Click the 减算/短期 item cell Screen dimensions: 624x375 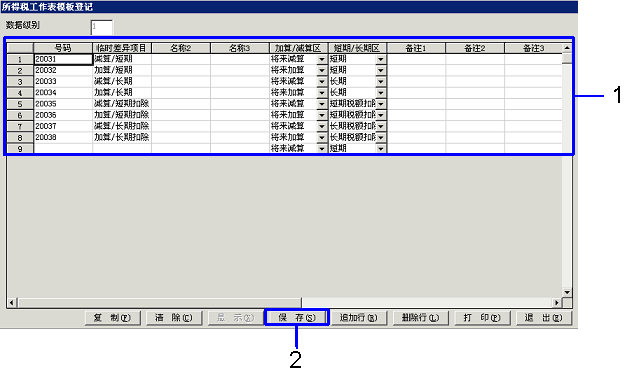[122, 59]
